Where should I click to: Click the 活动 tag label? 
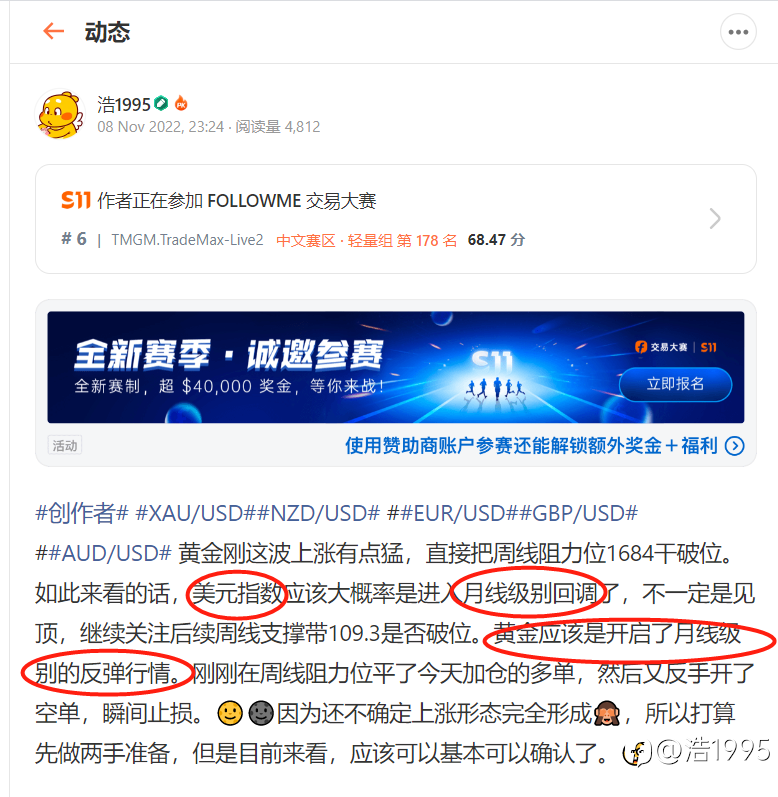[x=65, y=446]
